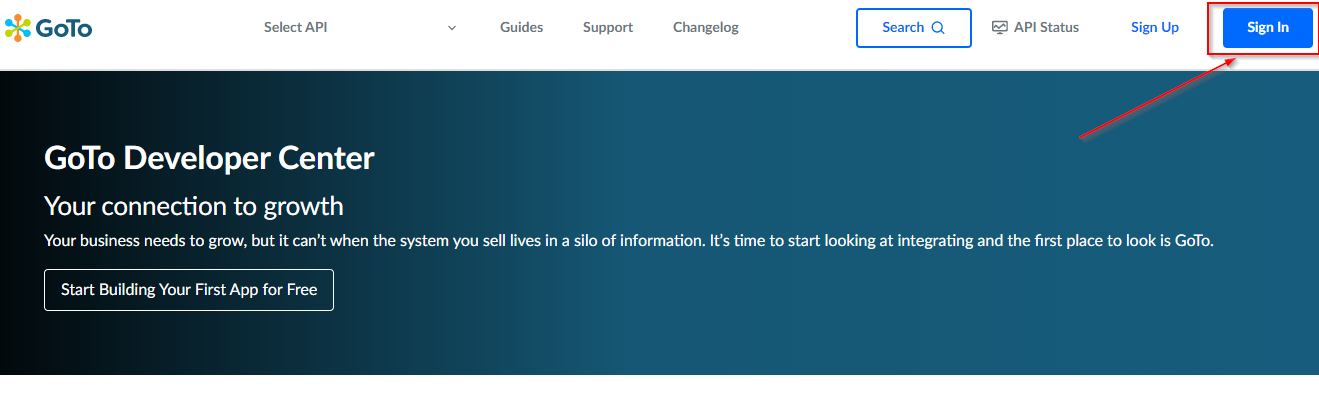
Task: Open the Select API dropdown
Action: pos(295,28)
